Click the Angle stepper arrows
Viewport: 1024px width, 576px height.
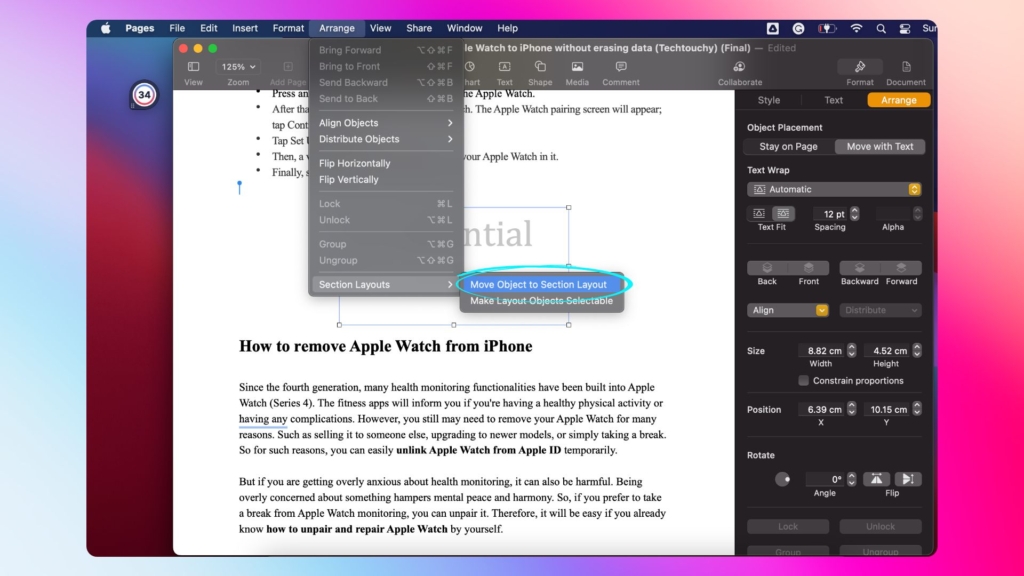coord(852,479)
